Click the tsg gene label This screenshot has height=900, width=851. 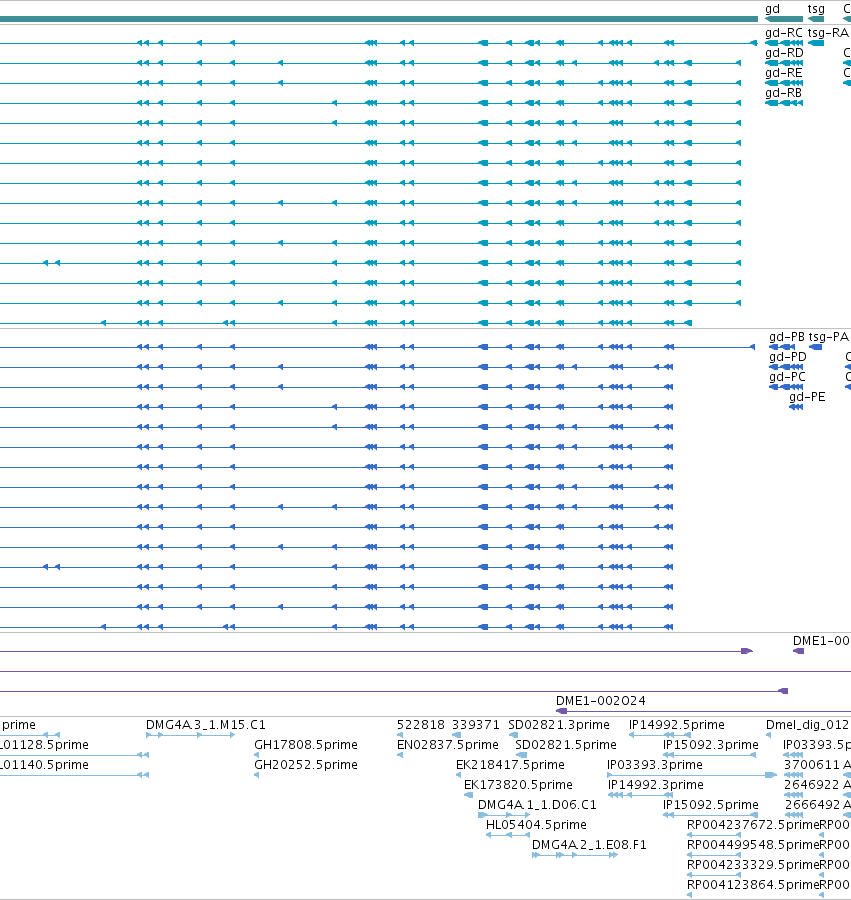pyautogui.click(x=816, y=9)
